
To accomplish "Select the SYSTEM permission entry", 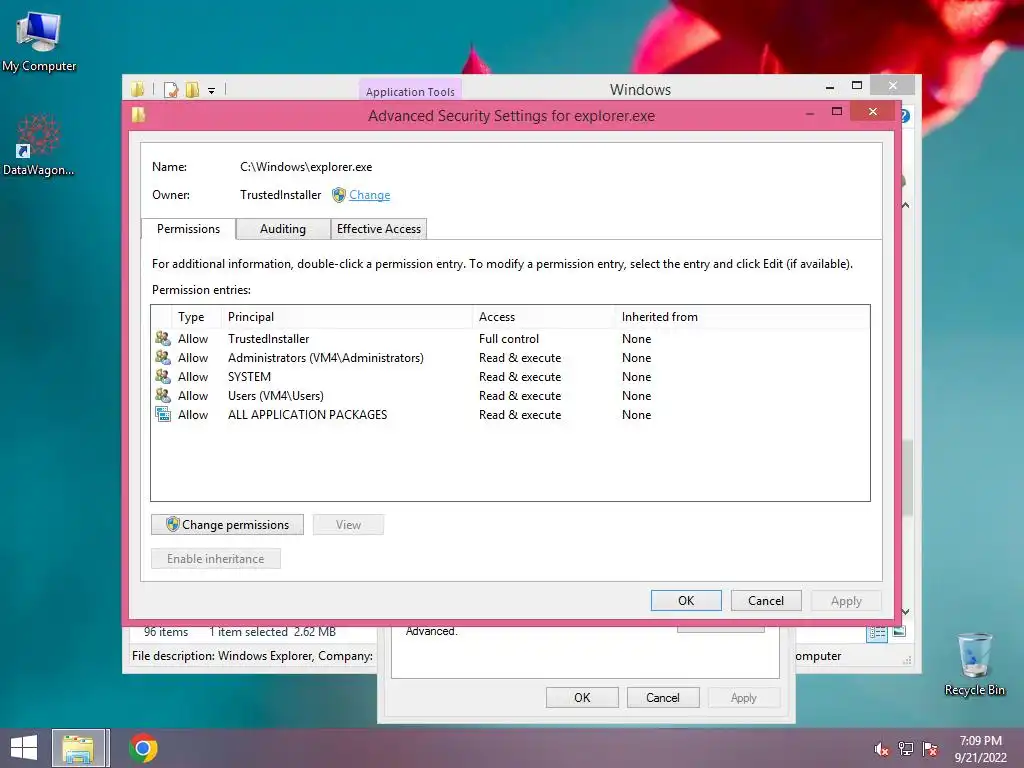I will point(510,377).
